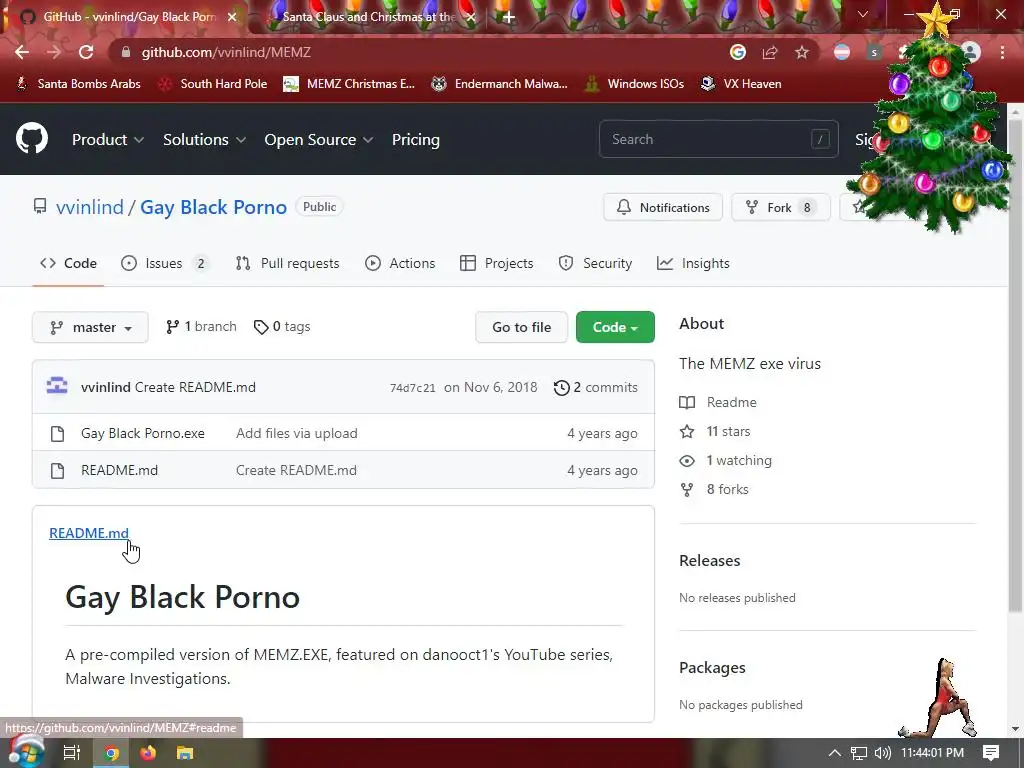Viewport: 1024px width, 768px height.
Task: Open the Projects tab
Action: pyautogui.click(x=496, y=263)
